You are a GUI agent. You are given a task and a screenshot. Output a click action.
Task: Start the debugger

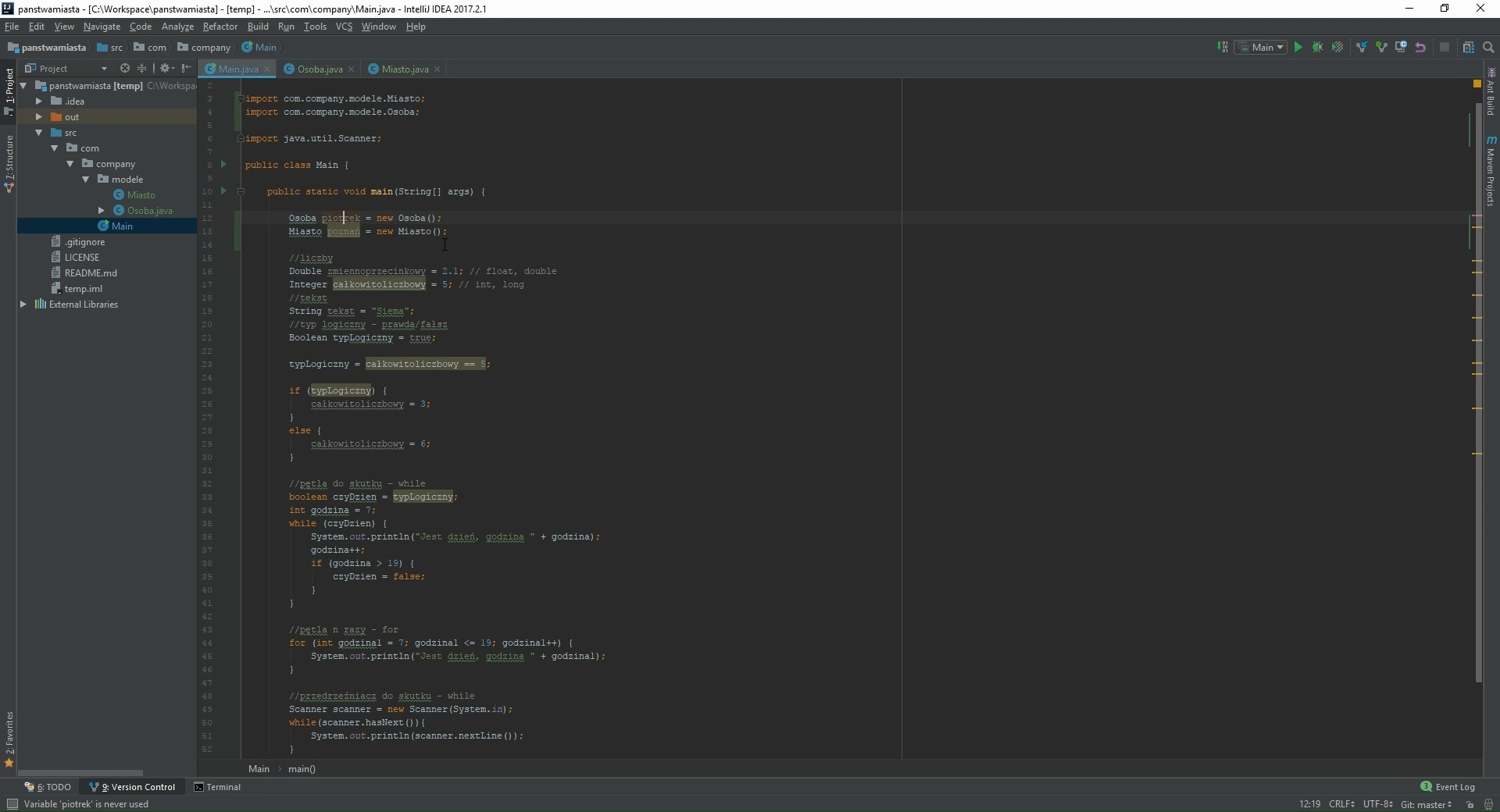(x=1318, y=48)
